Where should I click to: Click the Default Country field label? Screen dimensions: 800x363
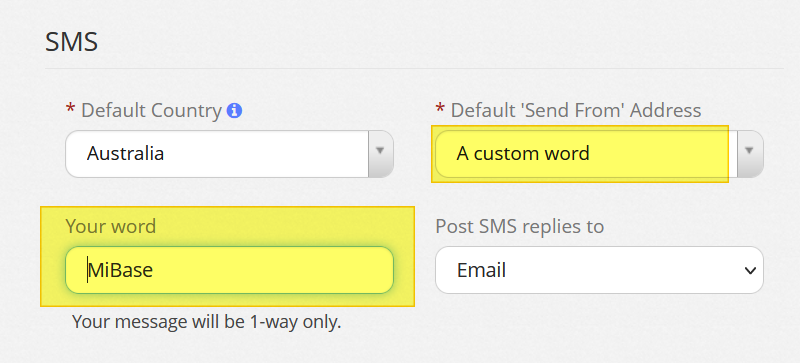click(152, 110)
